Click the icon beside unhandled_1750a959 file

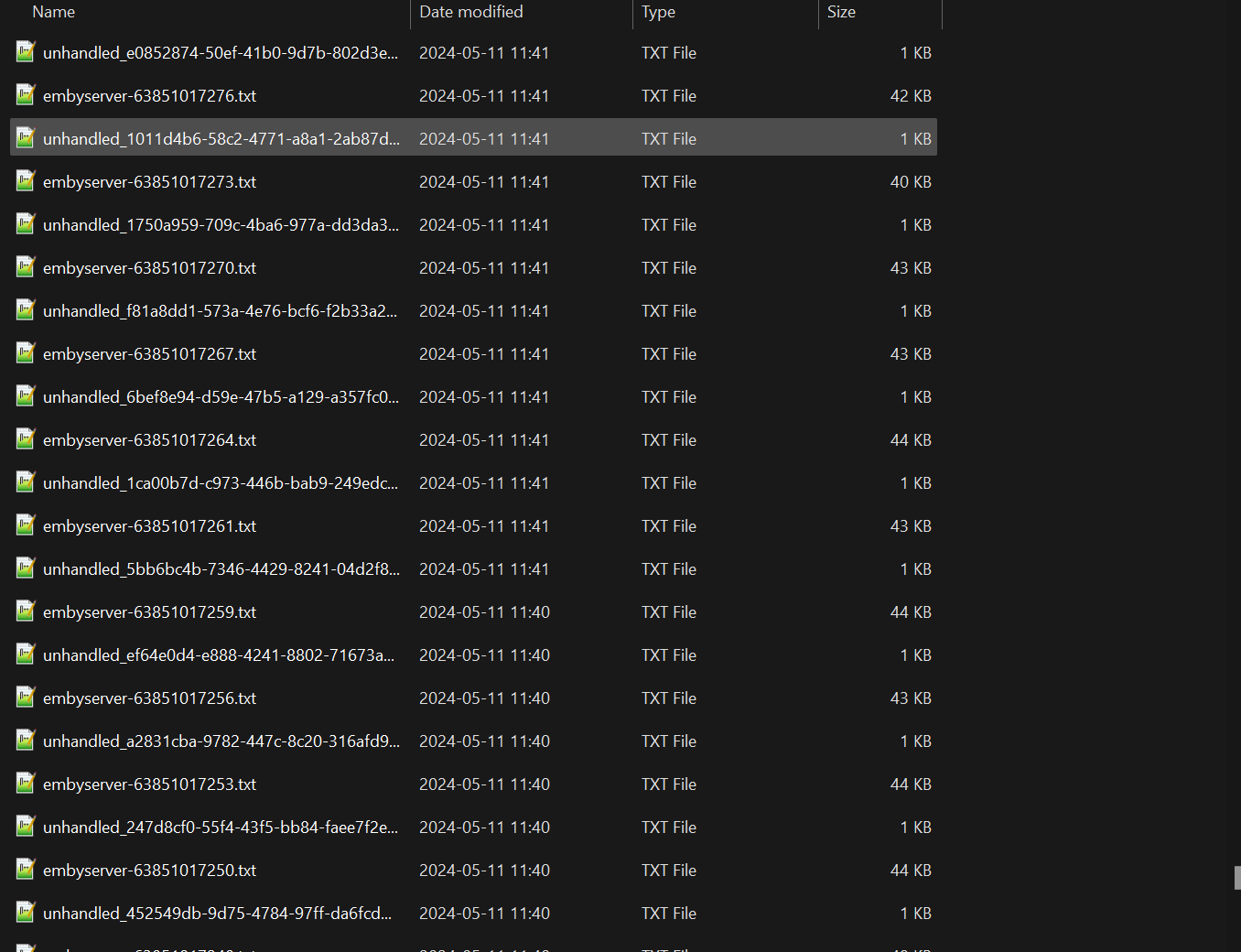tap(26, 223)
